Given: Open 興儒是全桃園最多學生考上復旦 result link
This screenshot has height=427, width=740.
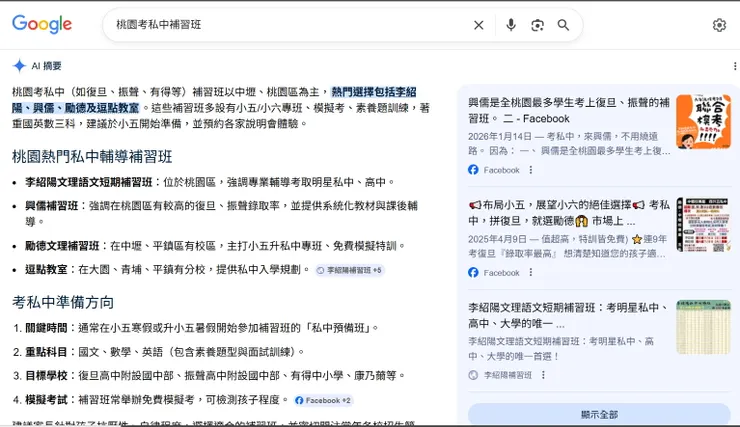Looking at the screenshot, I should tap(569, 110).
